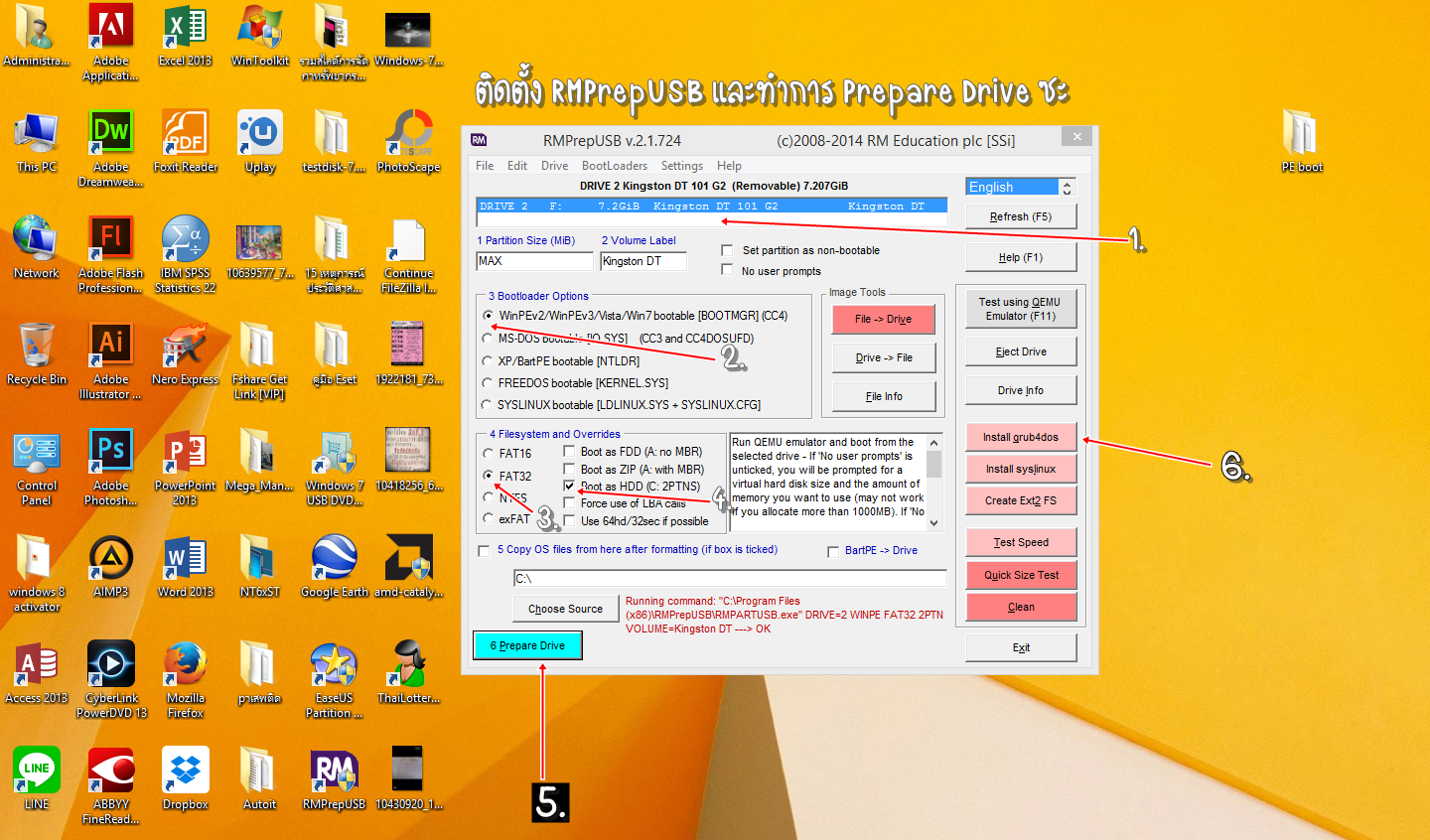Select the PE boot folder on desktop
The width and height of the screenshot is (1430, 840).
(1302, 142)
